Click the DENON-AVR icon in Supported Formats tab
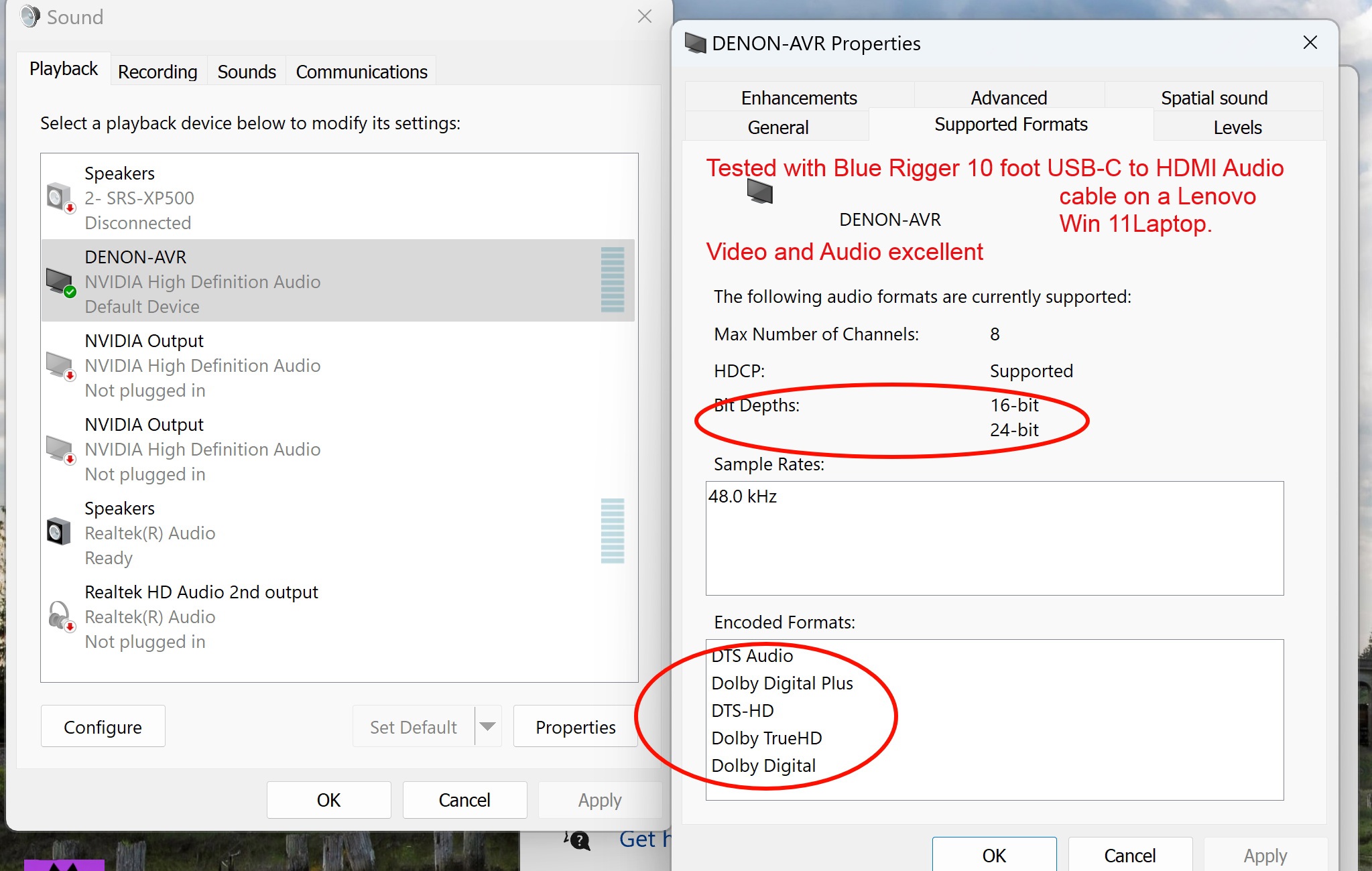 760,192
